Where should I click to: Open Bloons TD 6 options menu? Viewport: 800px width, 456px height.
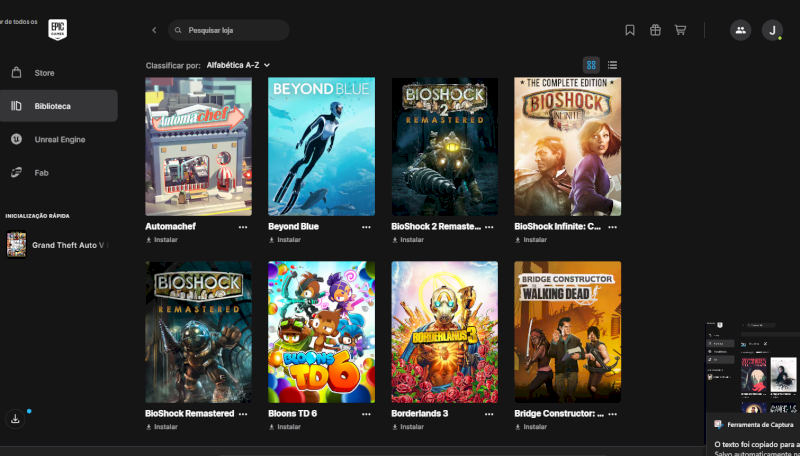click(366, 414)
